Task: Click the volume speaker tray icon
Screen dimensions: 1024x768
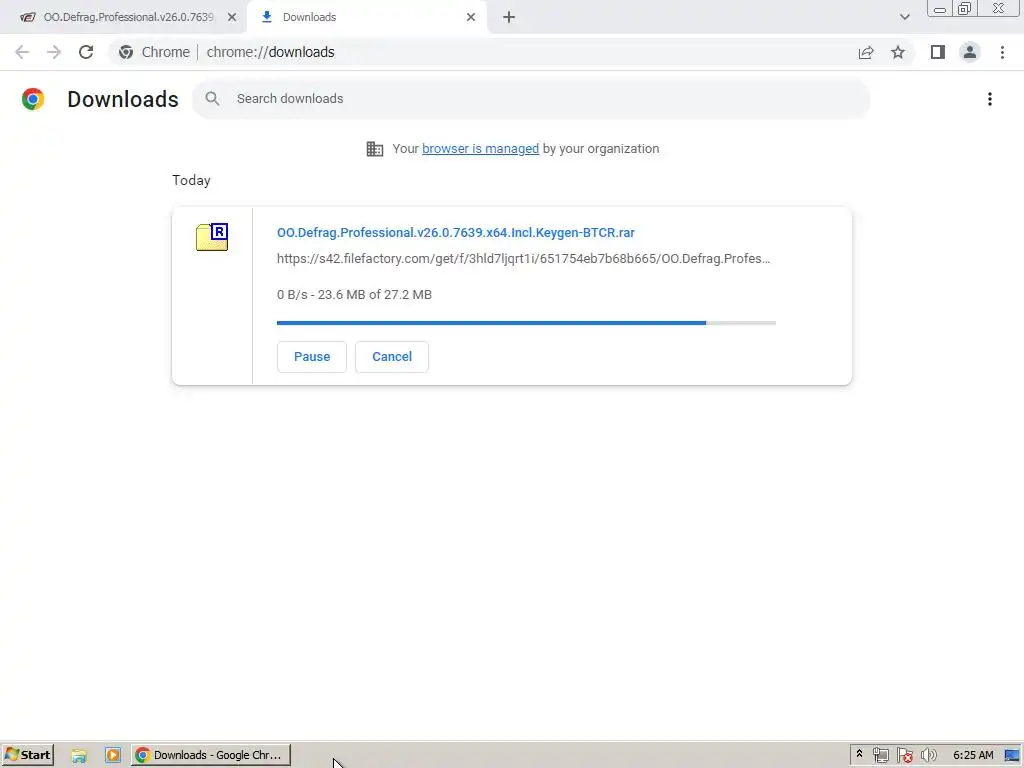Action: [929, 756]
